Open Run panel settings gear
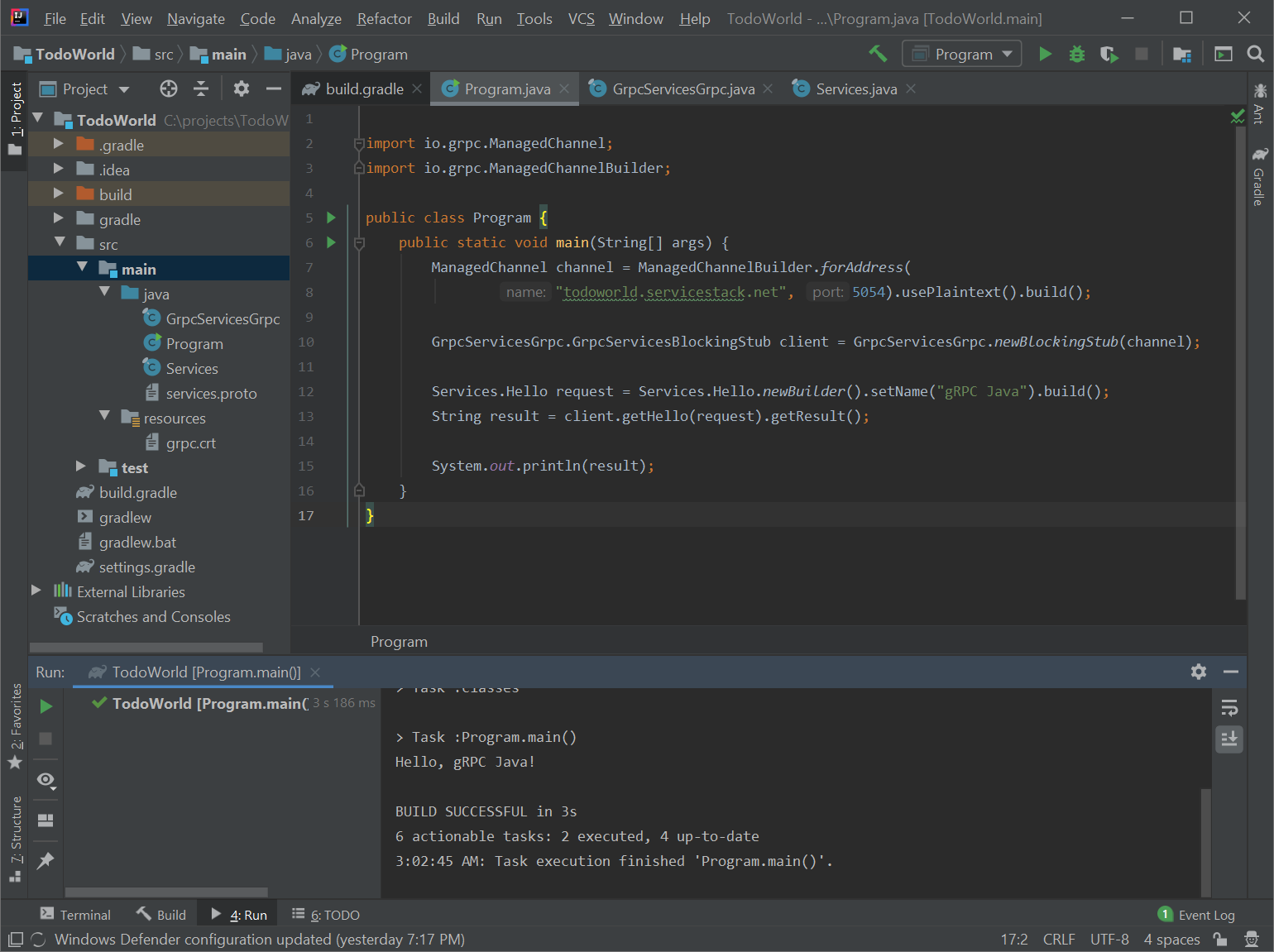1274x952 pixels. pyautogui.click(x=1198, y=672)
